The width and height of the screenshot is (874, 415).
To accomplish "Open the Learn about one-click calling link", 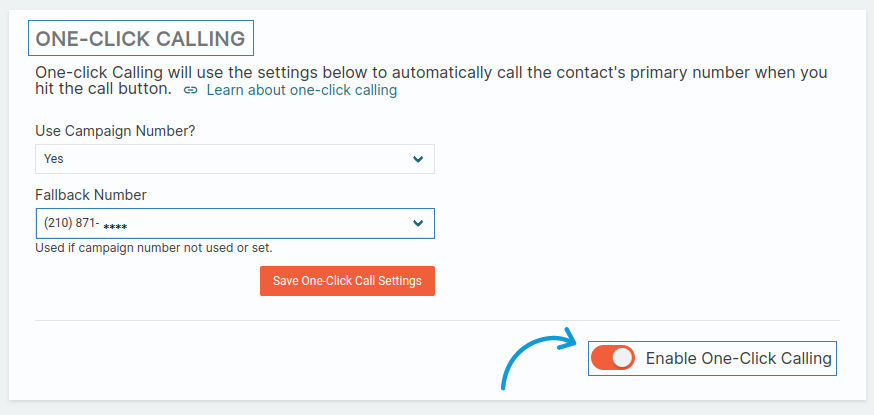I will (x=301, y=91).
